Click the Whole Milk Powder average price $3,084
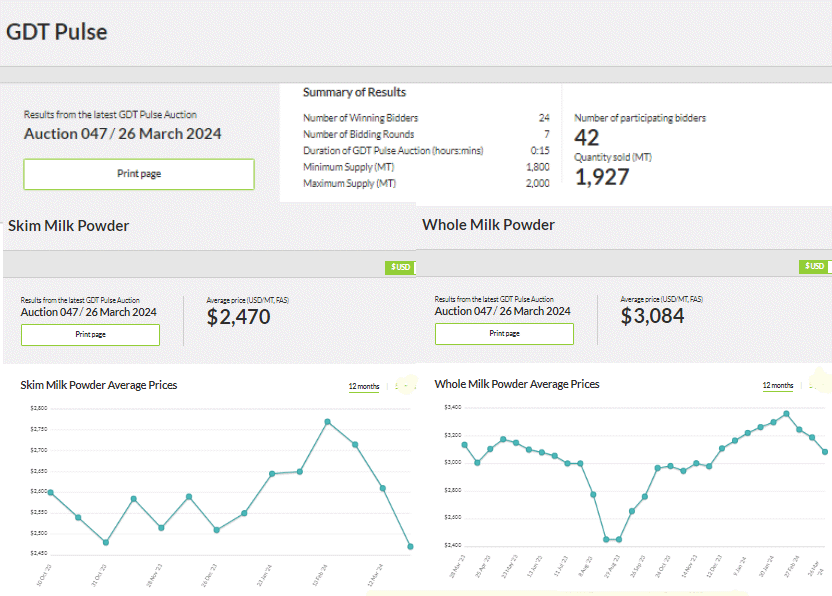832x596 pixels. pos(652,316)
